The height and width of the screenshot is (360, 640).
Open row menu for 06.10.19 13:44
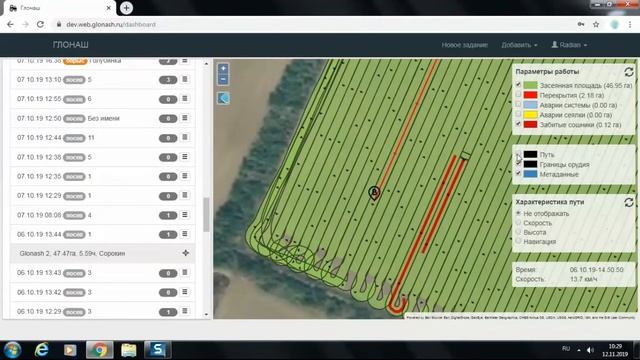(185, 234)
